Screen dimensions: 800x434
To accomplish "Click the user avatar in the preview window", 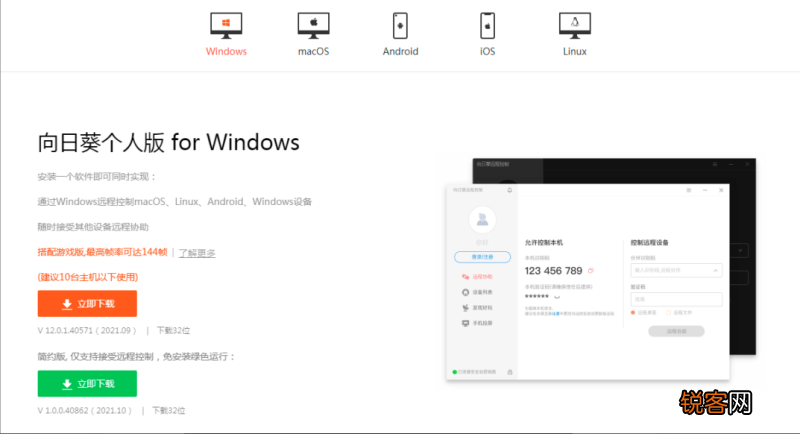I will click(x=482, y=220).
